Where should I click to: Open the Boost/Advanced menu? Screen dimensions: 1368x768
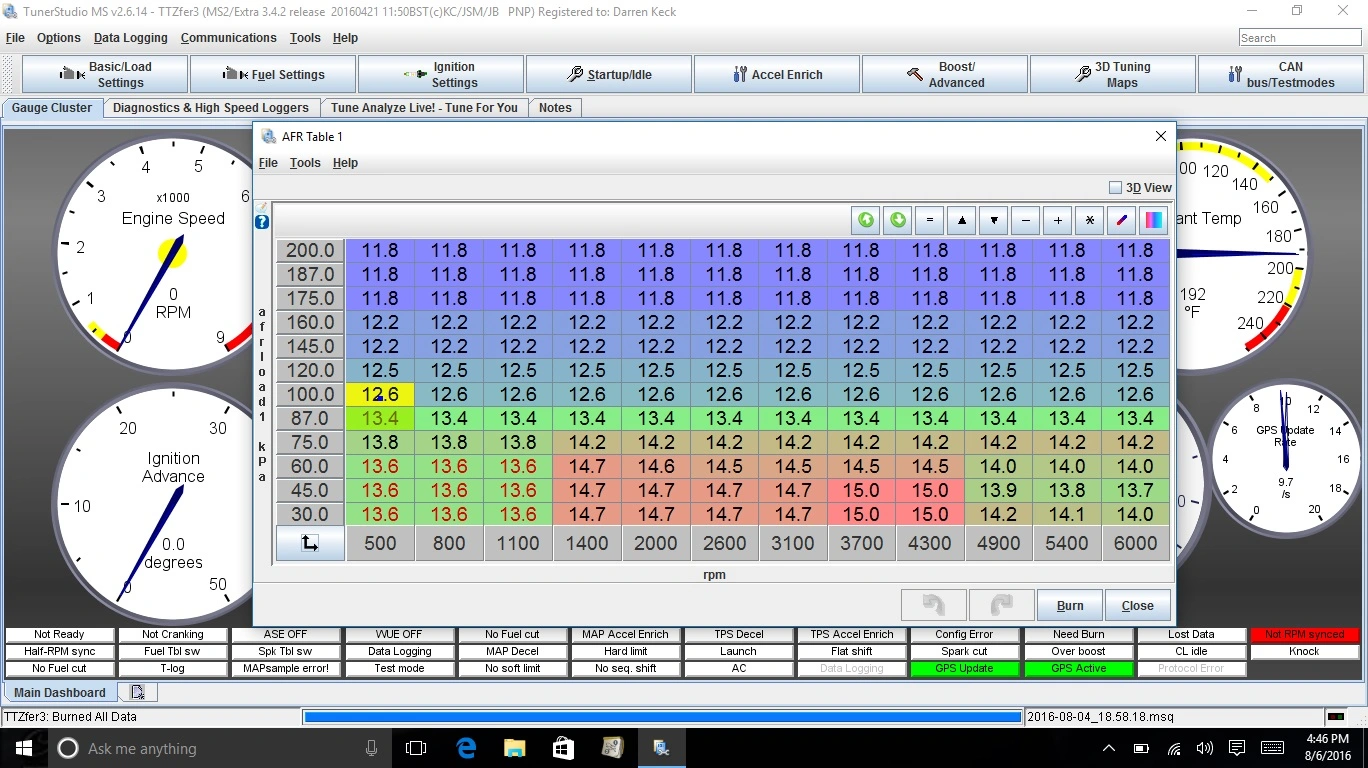(x=945, y=75)
